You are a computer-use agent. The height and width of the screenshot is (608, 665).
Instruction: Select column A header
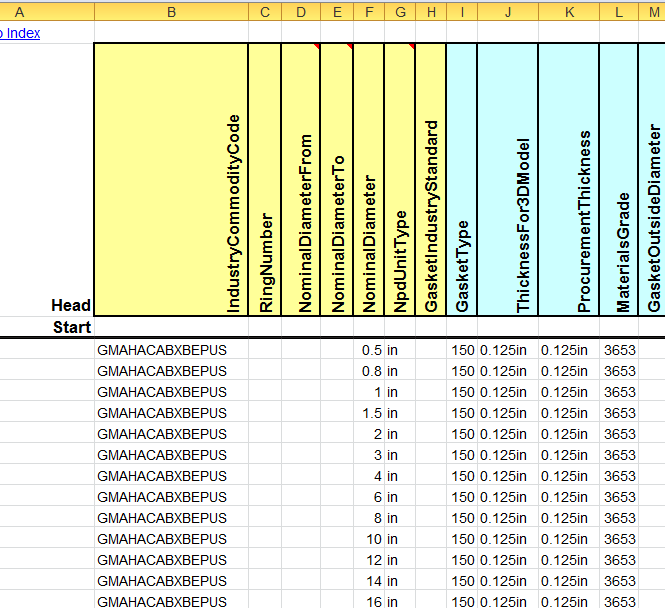click(x=47, y=12)
